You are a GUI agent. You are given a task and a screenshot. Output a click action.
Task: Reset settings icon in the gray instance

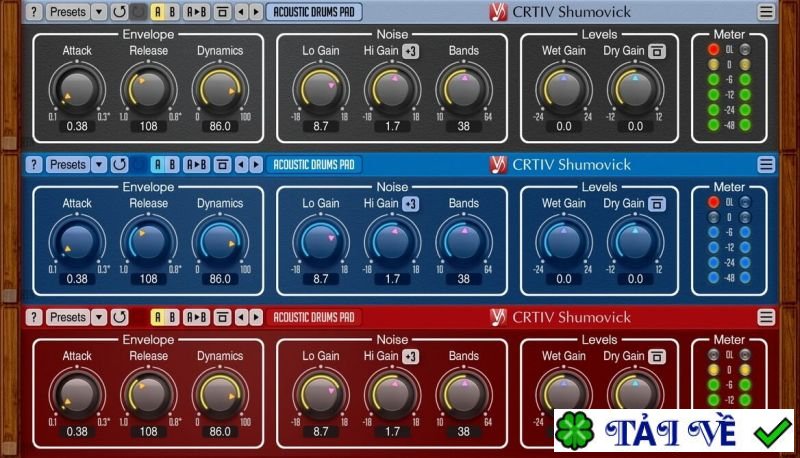coord(119,12)
